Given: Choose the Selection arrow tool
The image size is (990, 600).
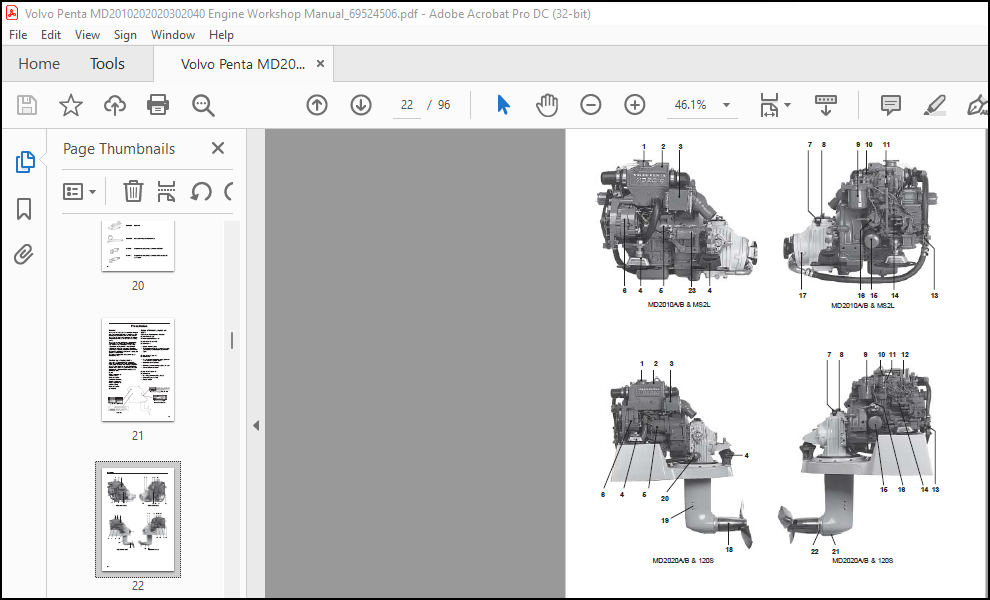Looking at the screenshot, I should click(x=503, y=105).
